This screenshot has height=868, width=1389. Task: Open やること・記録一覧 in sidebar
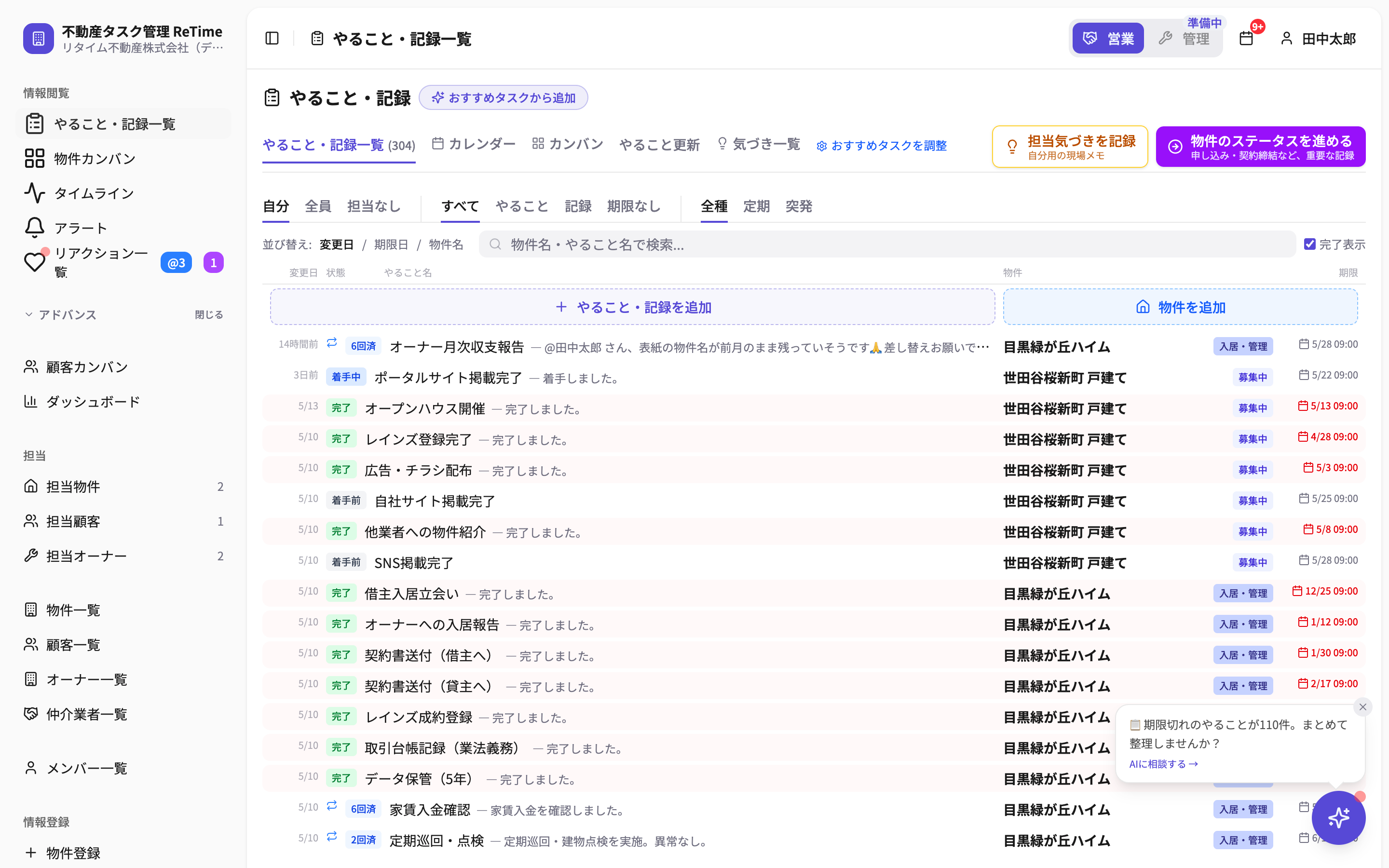coord(123,124)
